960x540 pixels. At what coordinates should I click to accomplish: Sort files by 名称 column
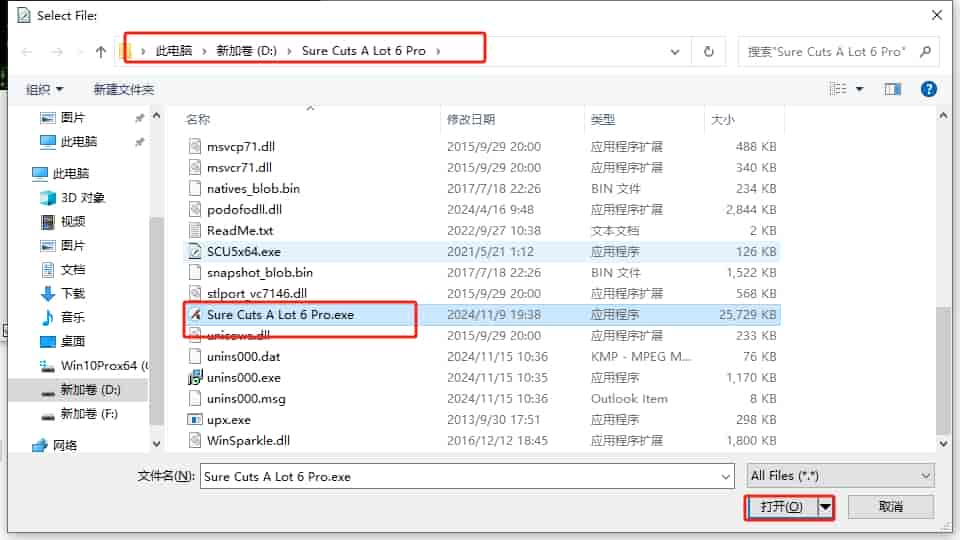click(x=197, y=119)
